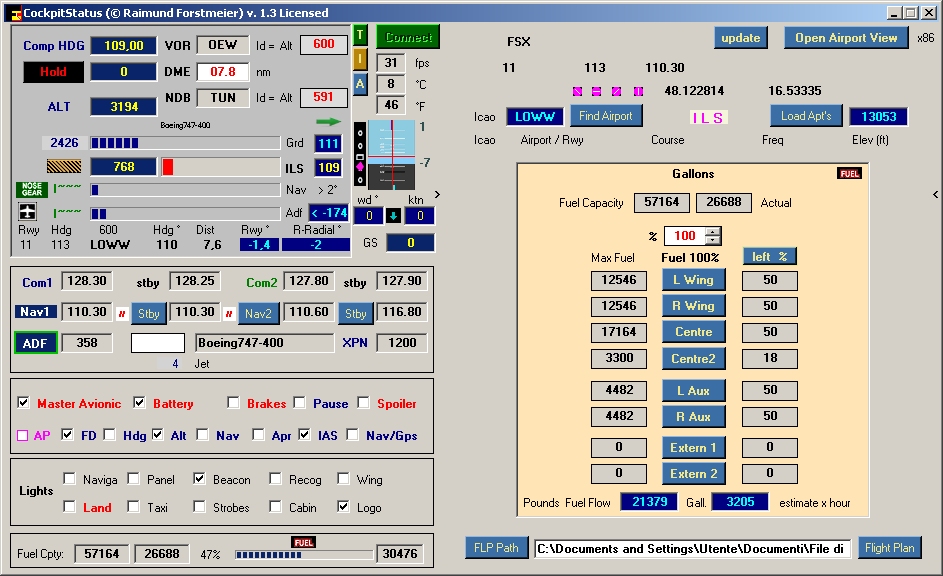Click the attitude indicator display

pyautogui.click(x=392, y=155)
